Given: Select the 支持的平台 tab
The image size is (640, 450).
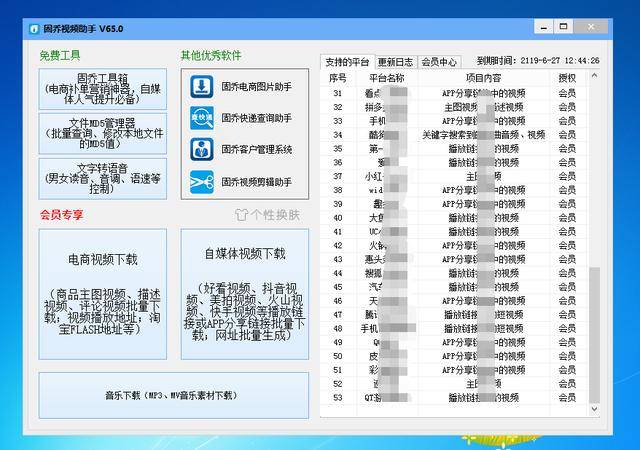Looking at the screenshot, I should pyautogui.click(x=348, y=61).
